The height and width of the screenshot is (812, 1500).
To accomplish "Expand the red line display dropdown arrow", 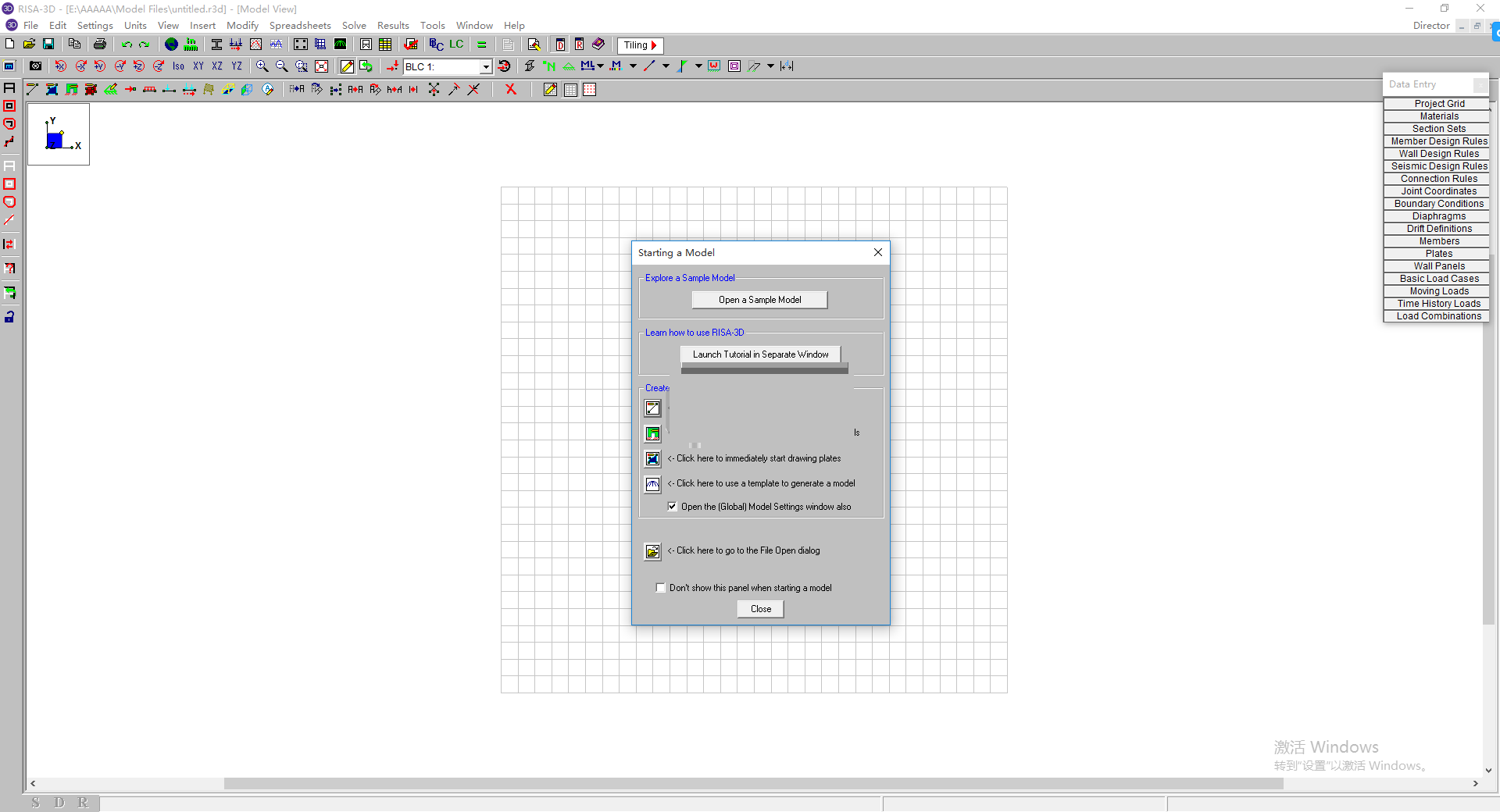I will (x=666, y=66).
